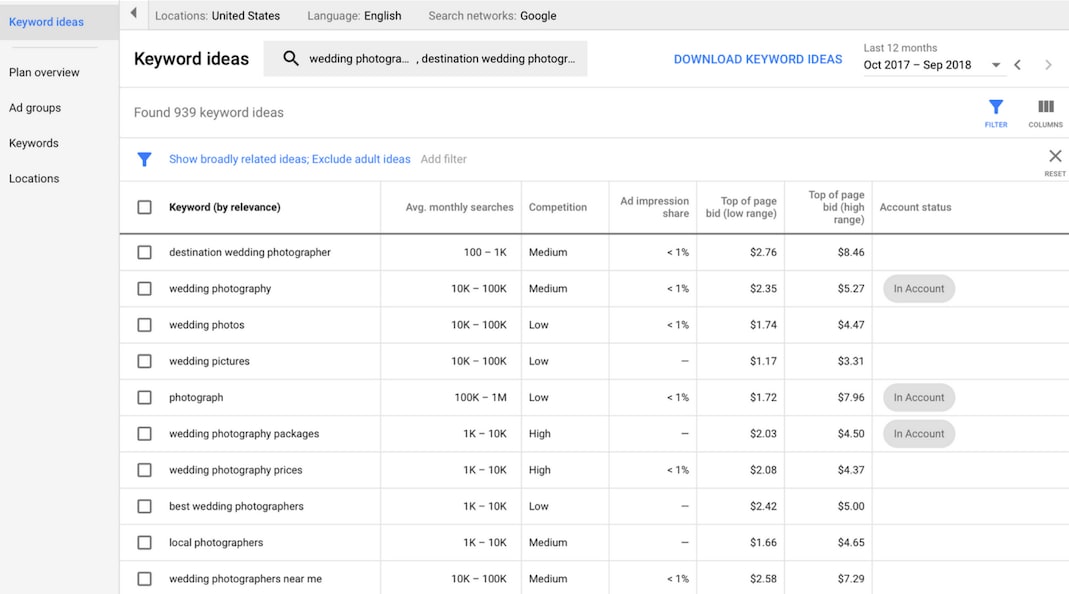
Task: Sort by Top of page bid (high range)
Action: click(836, 207)
